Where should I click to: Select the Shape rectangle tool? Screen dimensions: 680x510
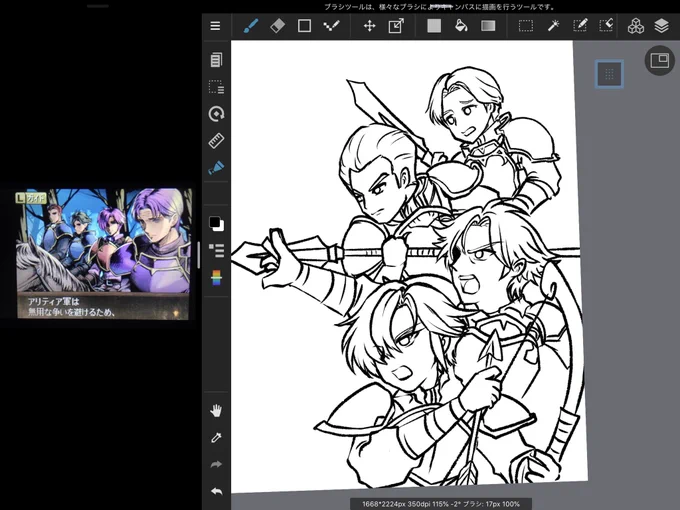[304, 26]
